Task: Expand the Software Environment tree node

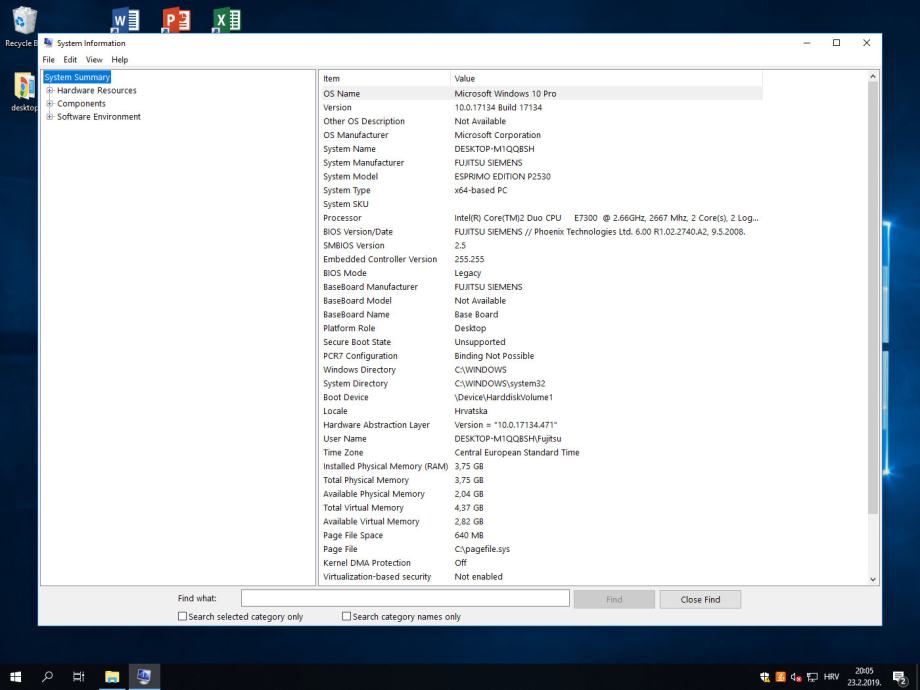Action: pyautogui.click(x=50, y=117)
